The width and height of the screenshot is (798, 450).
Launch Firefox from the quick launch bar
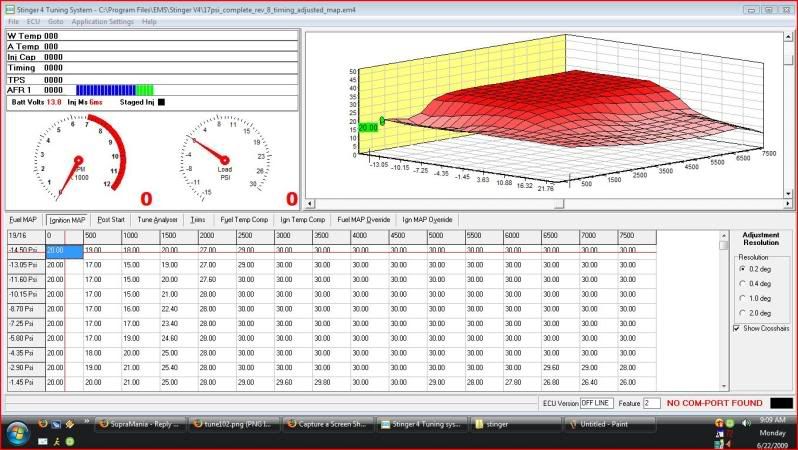(43, 424)
